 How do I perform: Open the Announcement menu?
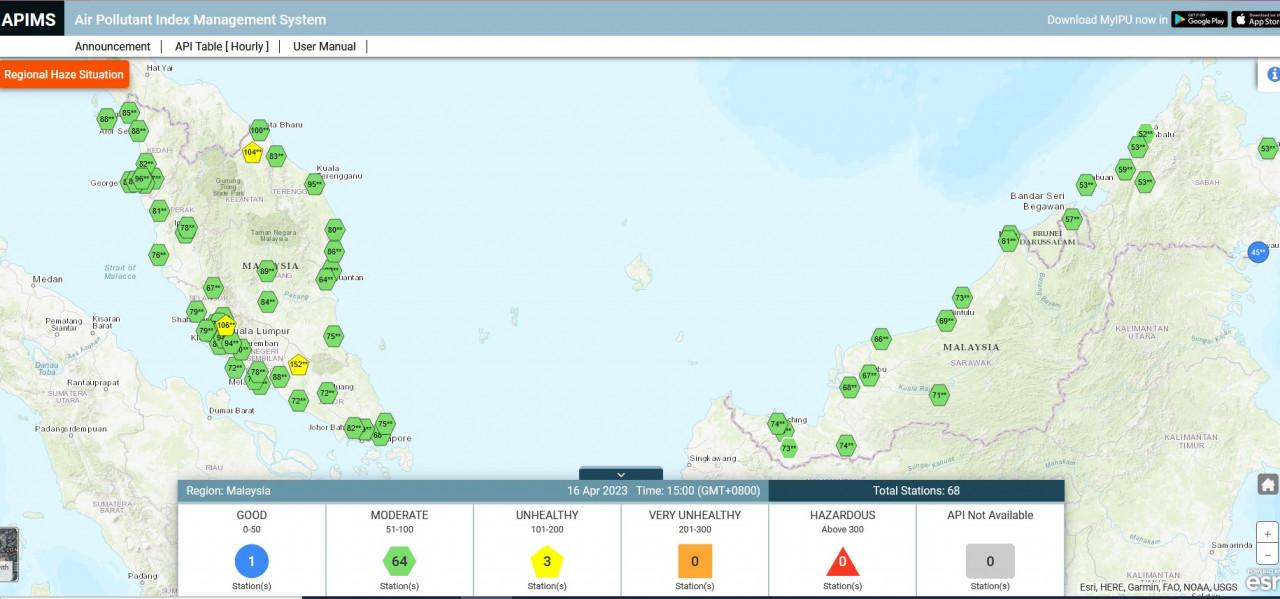click(112, 46)
